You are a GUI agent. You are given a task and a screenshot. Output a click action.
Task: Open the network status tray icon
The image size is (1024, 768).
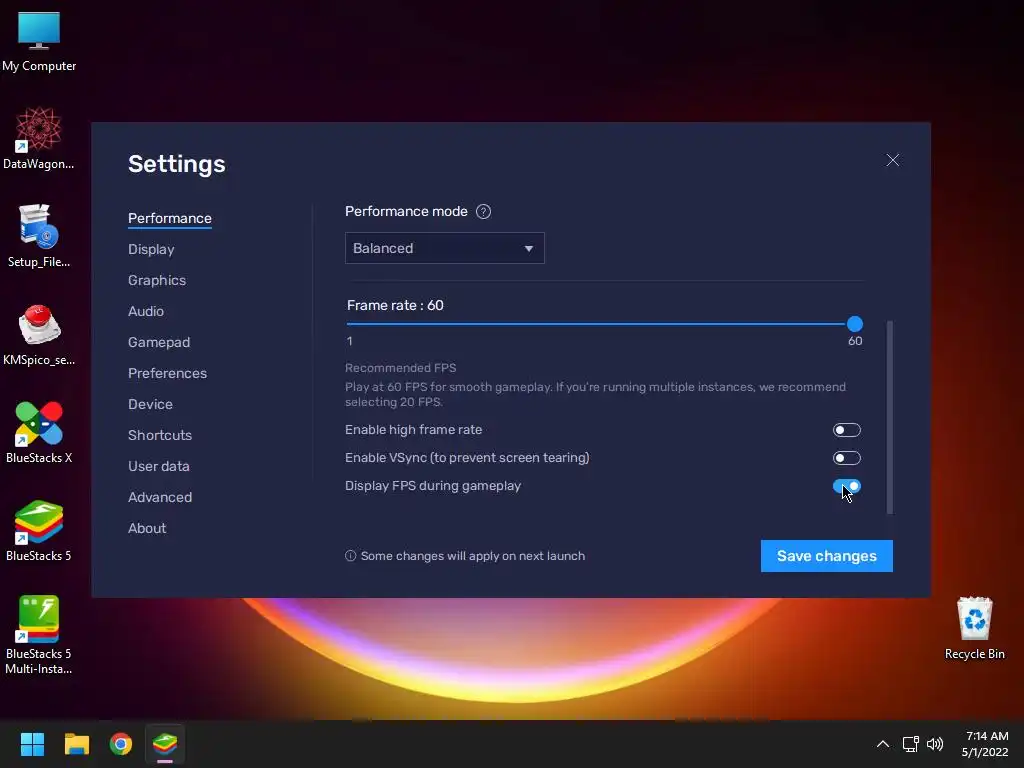click(x=910, y=744)
